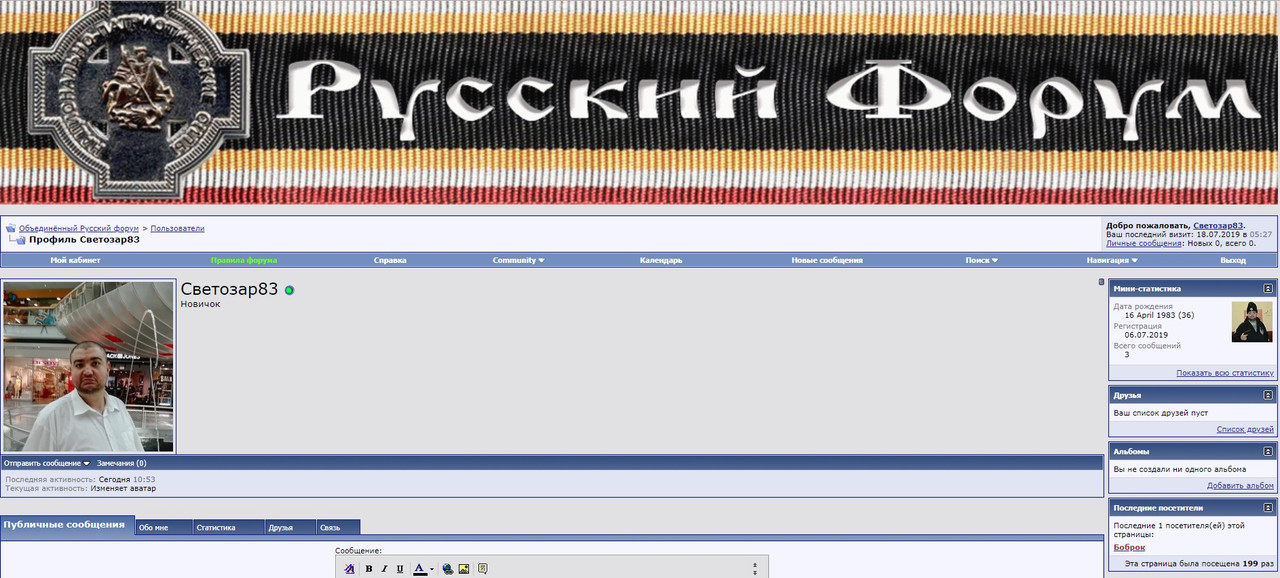This screenshot has height=578, width=1280.
Task: Toggle italic formatting in message editor
Action: [x=384, y=569]
